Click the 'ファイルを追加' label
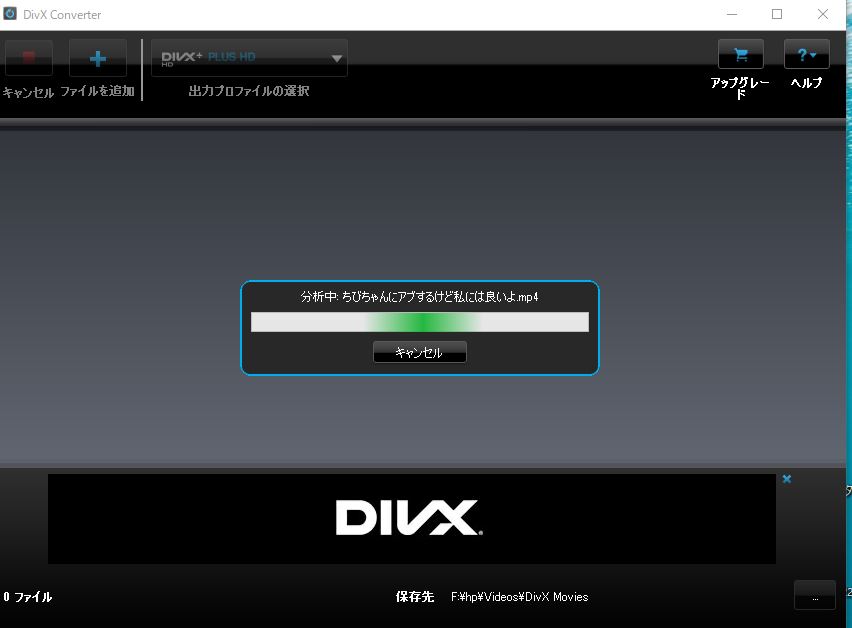852x628 pixels. coord(97,91)
